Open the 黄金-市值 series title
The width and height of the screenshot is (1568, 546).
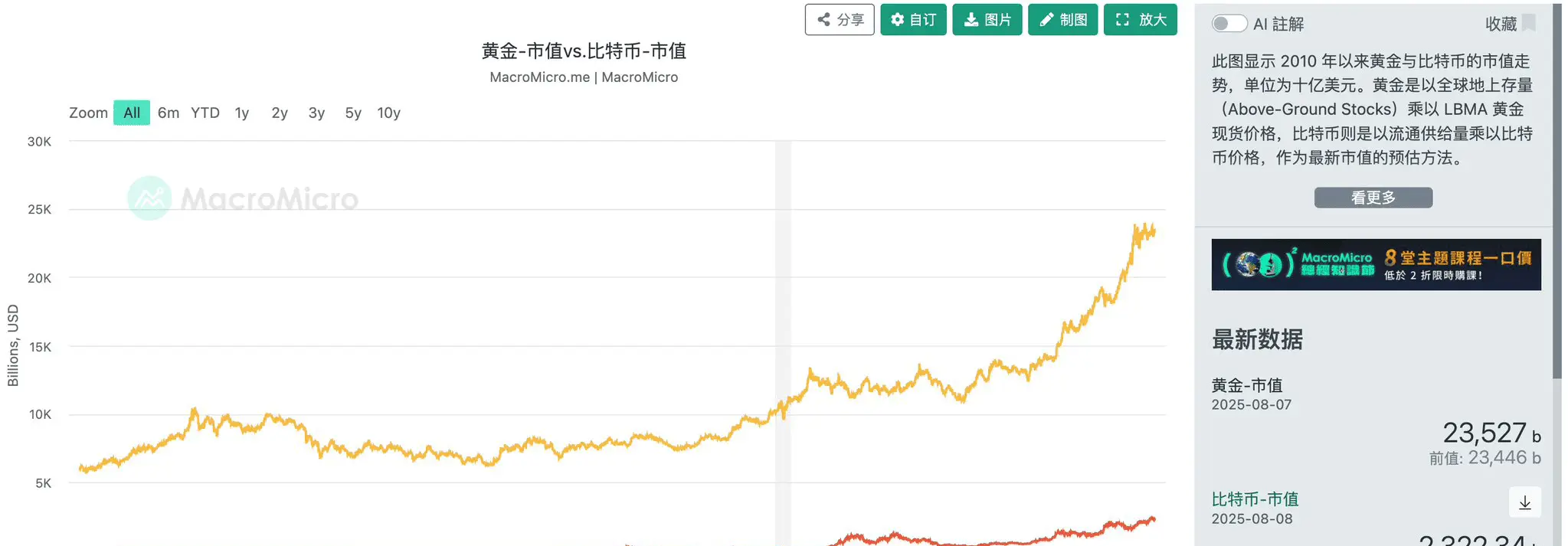[1247, 385]
